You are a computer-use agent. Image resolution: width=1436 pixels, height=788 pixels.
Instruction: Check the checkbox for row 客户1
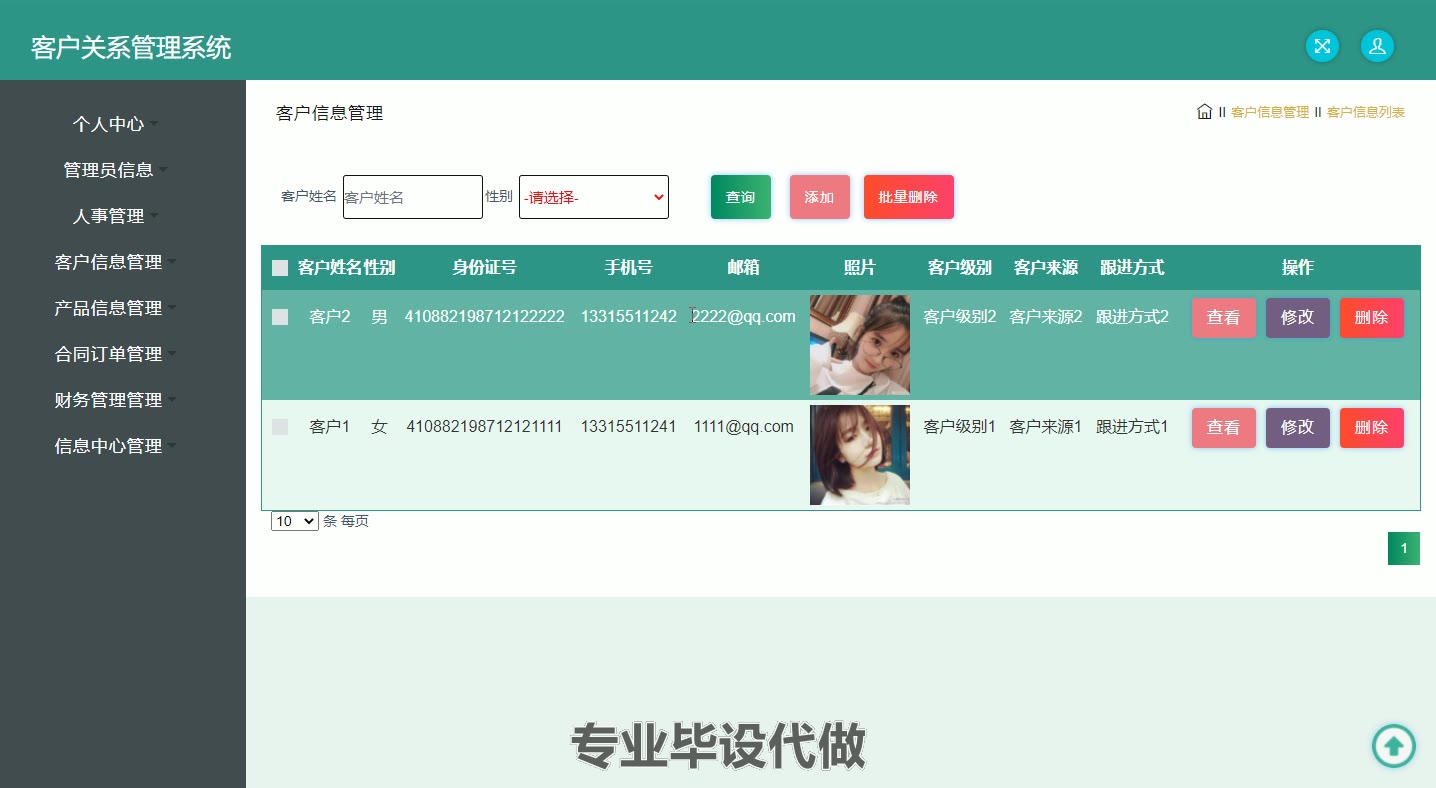coord(280,427)
